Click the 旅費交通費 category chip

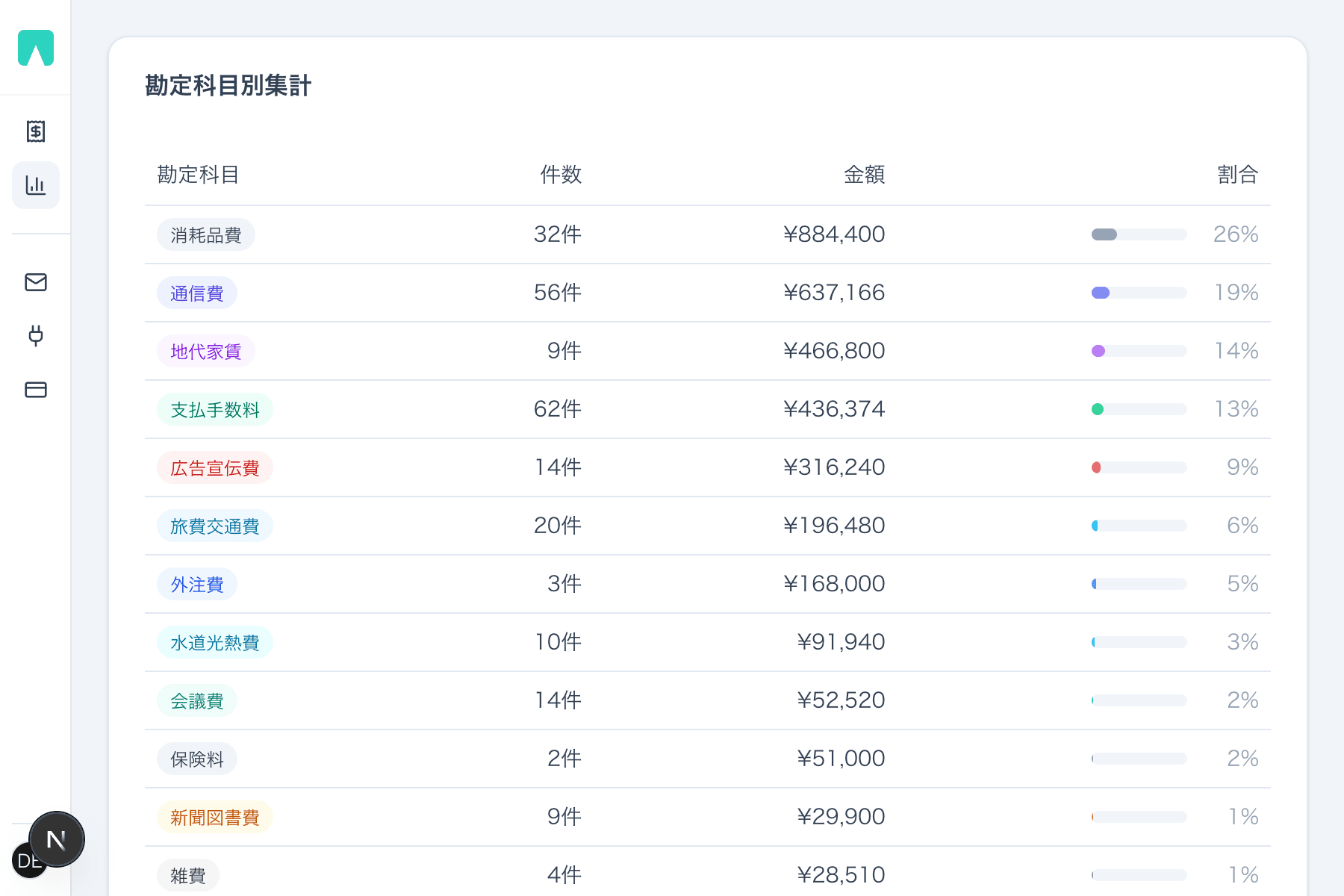click(214, 526)
